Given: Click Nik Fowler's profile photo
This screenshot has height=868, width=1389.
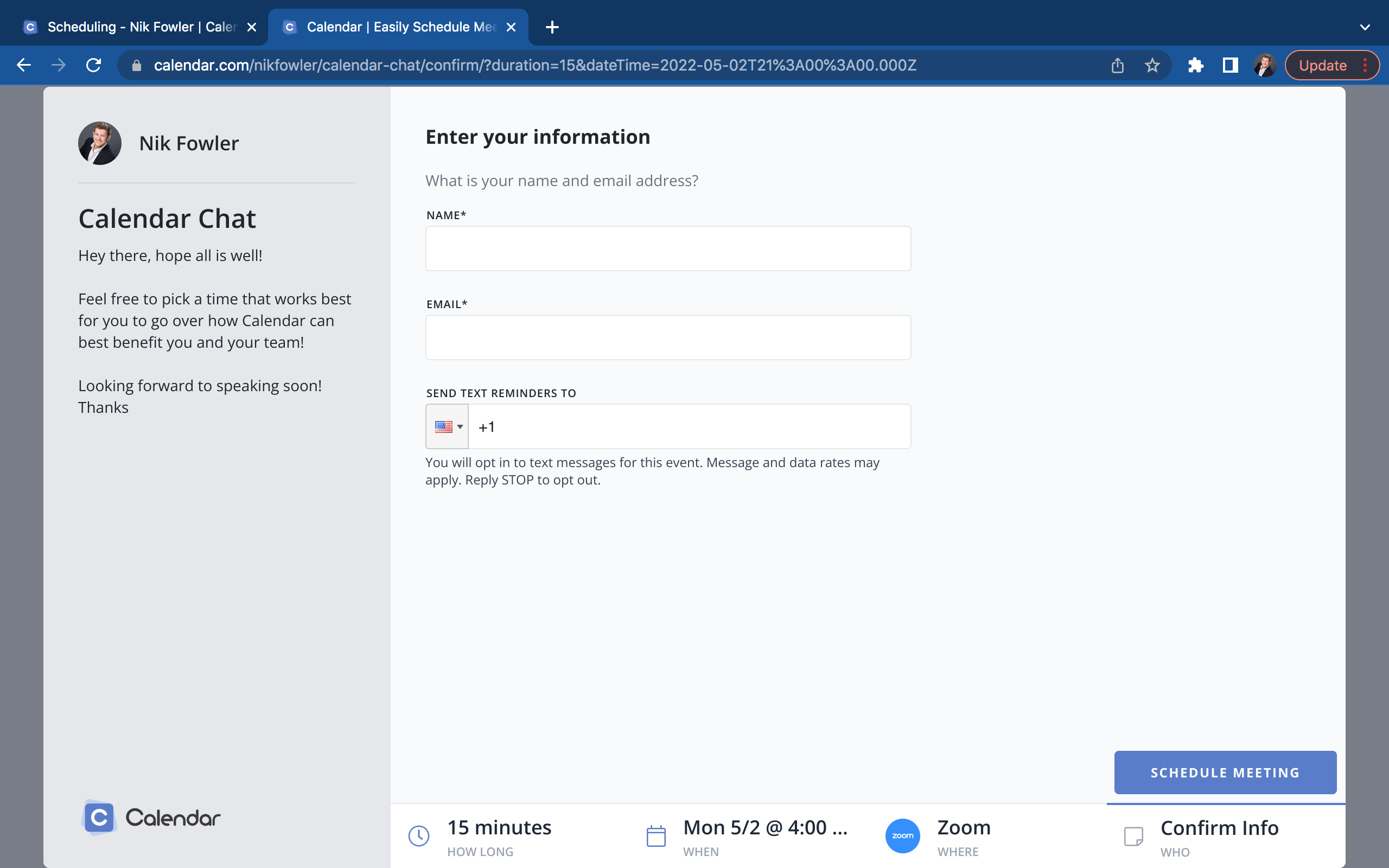Looking at the screenshot, I should (100, 143).
